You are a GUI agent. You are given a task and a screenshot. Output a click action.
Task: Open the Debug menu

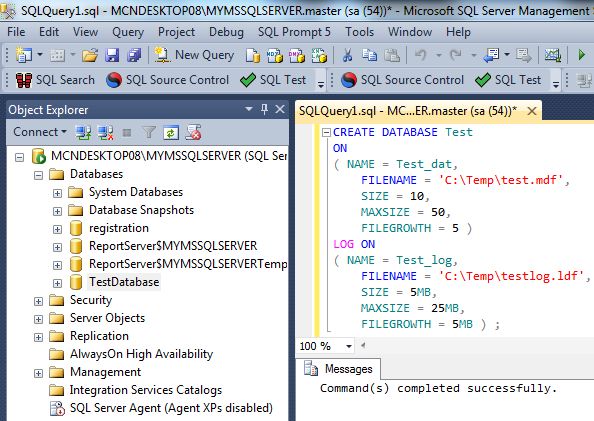226,32
